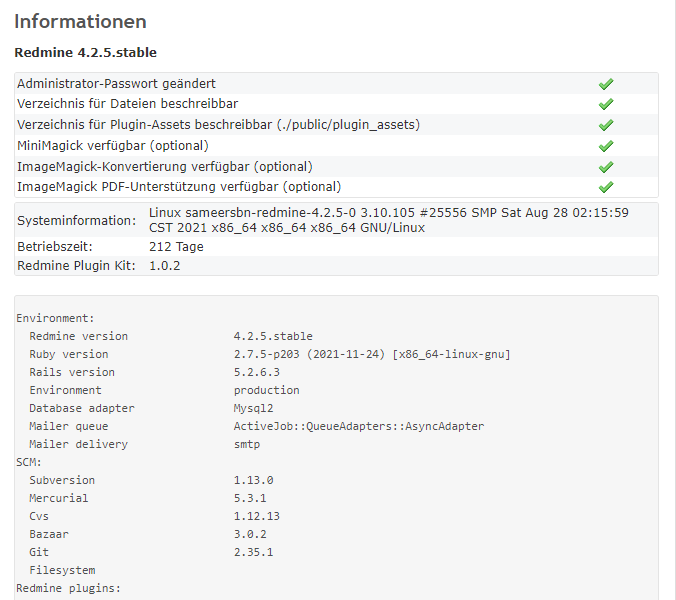Click the checkmark icon beside ImageMagick PDF-Unterstützung
Viewport: 676px width, 600px height.
(x=606, y=187)
